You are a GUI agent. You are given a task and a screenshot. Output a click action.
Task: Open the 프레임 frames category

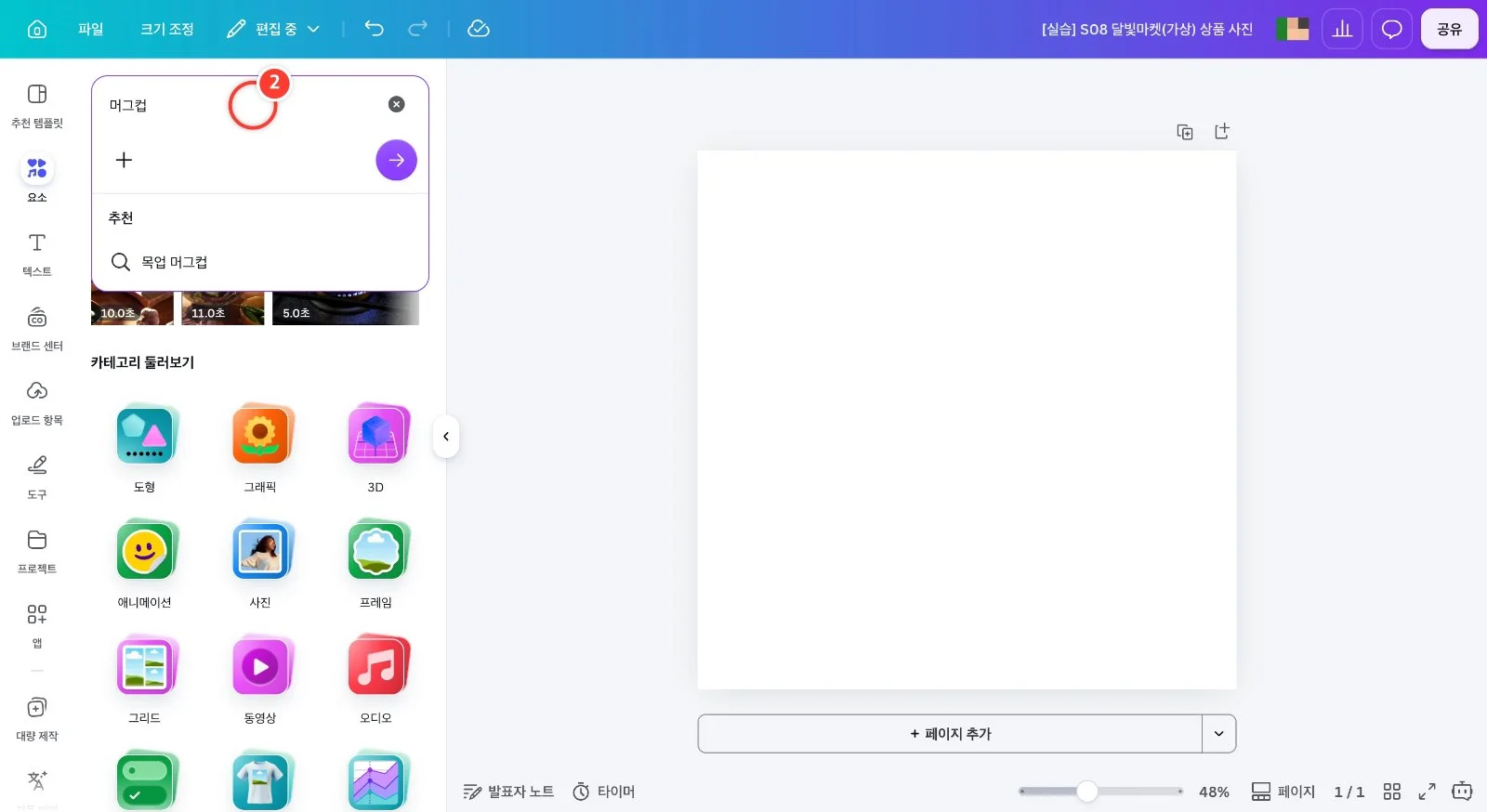point(375,563)
